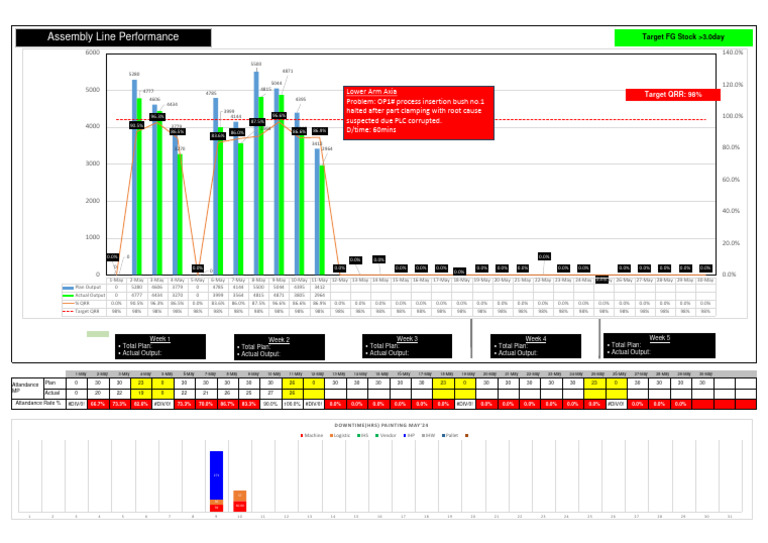
Task: Select the 60.0% value on right axis
Action: click(731, 180)
